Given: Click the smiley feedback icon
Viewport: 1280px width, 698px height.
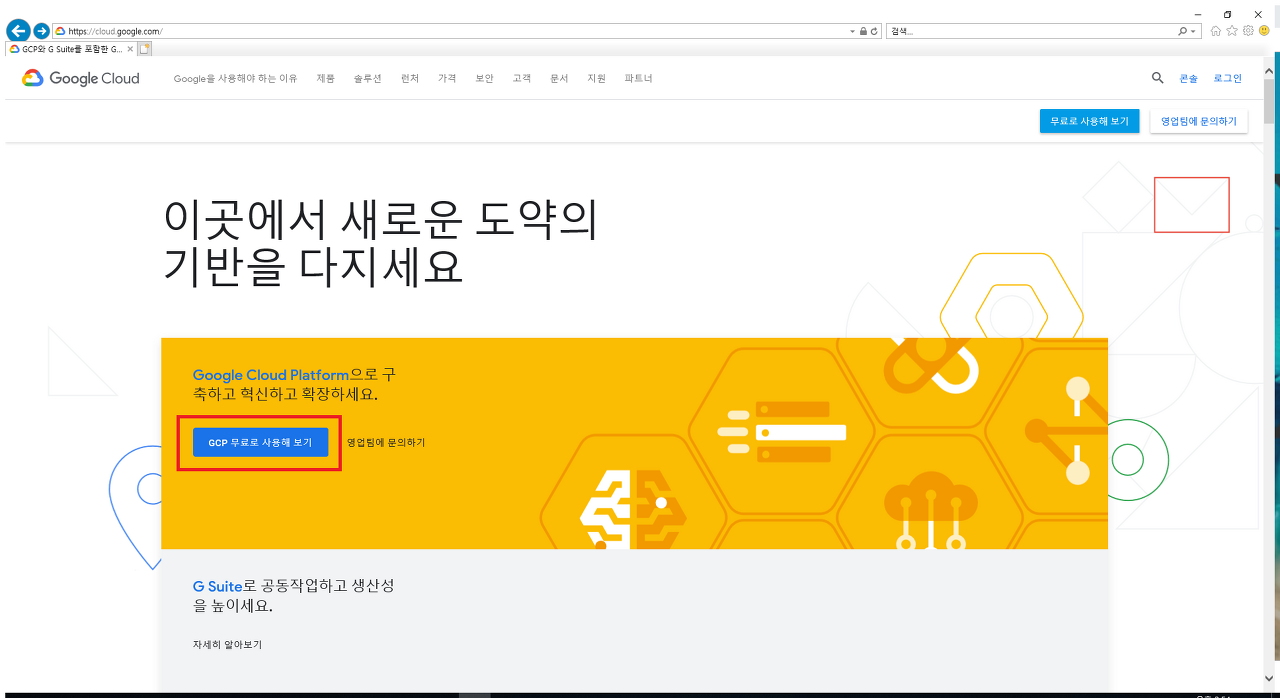Looking at the screenshot, I should (x=1264, y=31).
